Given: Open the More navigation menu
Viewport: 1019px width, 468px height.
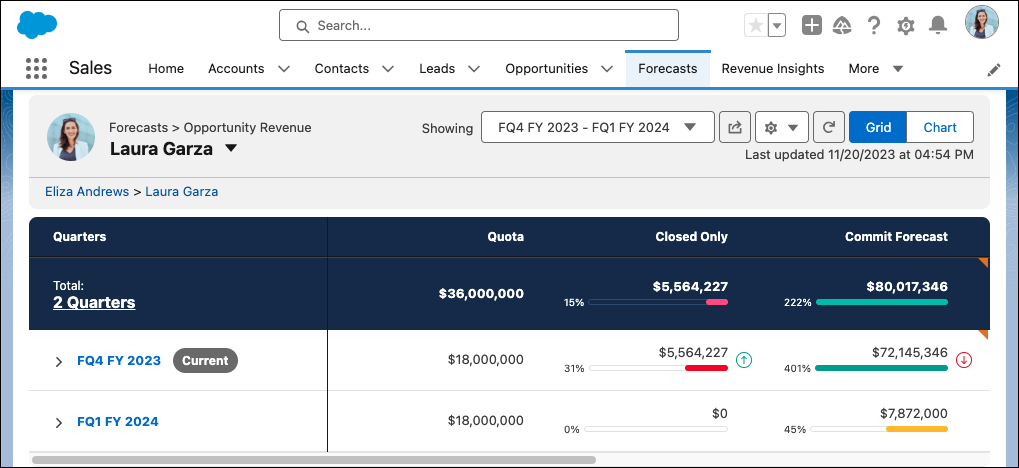Looking at the screenshot, I should point(875,68).
